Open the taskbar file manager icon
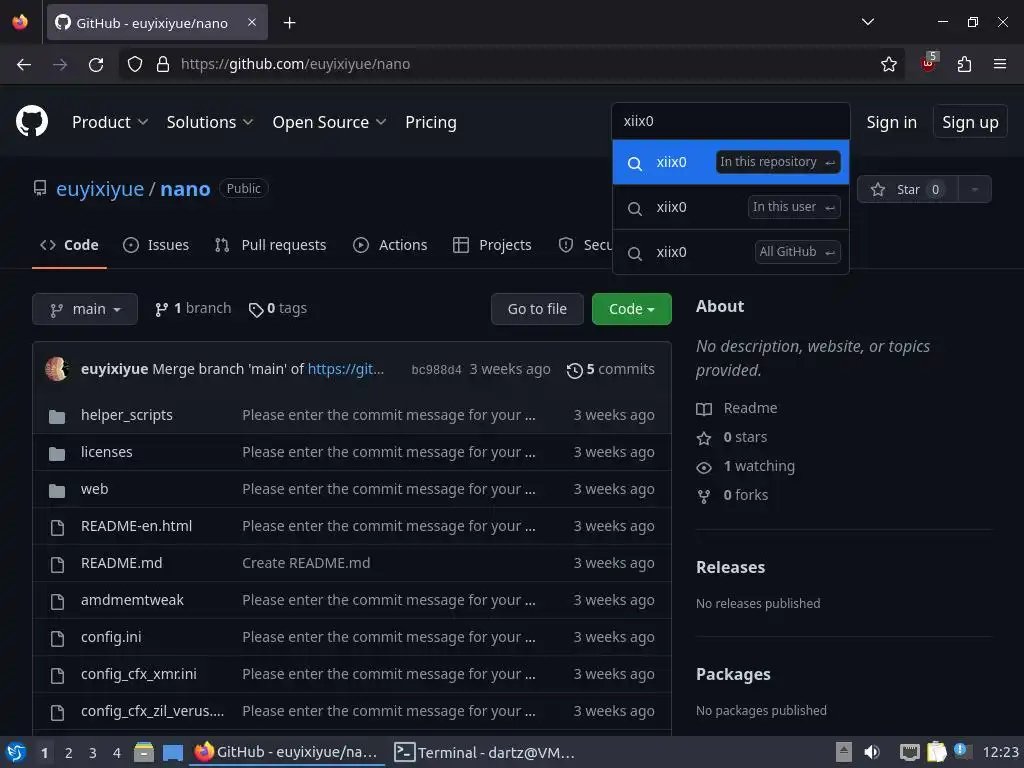 (144, 752)
